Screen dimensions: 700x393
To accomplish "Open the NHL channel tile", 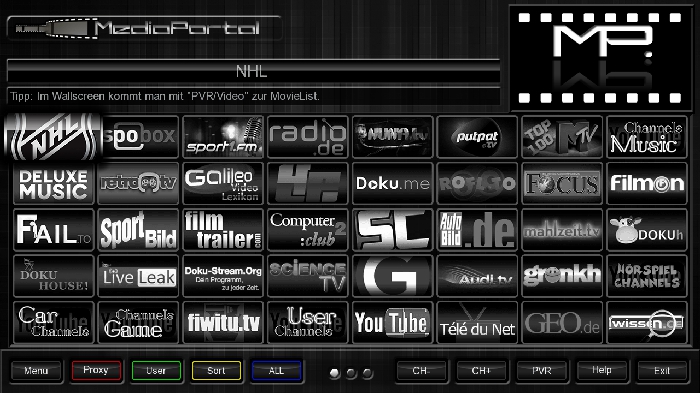I will 54,137.
